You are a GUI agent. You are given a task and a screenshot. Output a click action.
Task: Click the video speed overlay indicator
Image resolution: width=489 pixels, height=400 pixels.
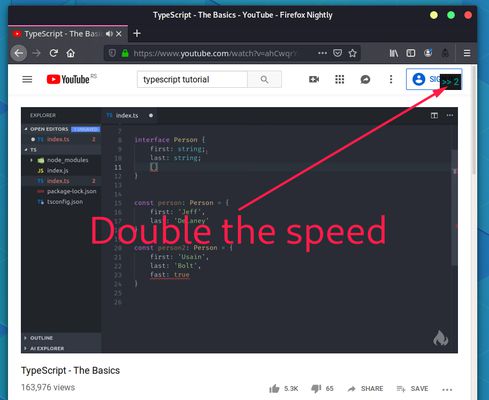[x=450, y=82]
